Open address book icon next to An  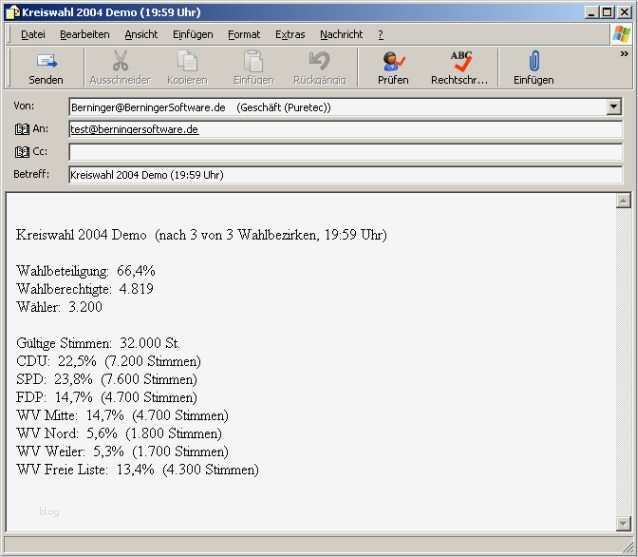point(22,129)
